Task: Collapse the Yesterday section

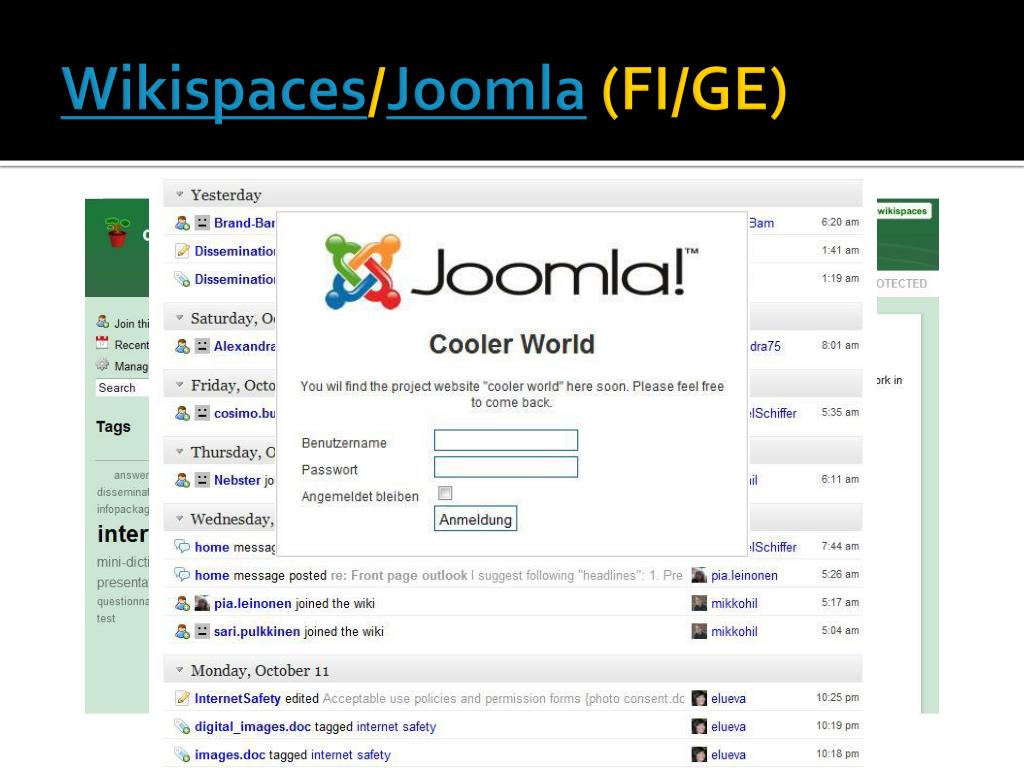Action: tap(180, 194)
